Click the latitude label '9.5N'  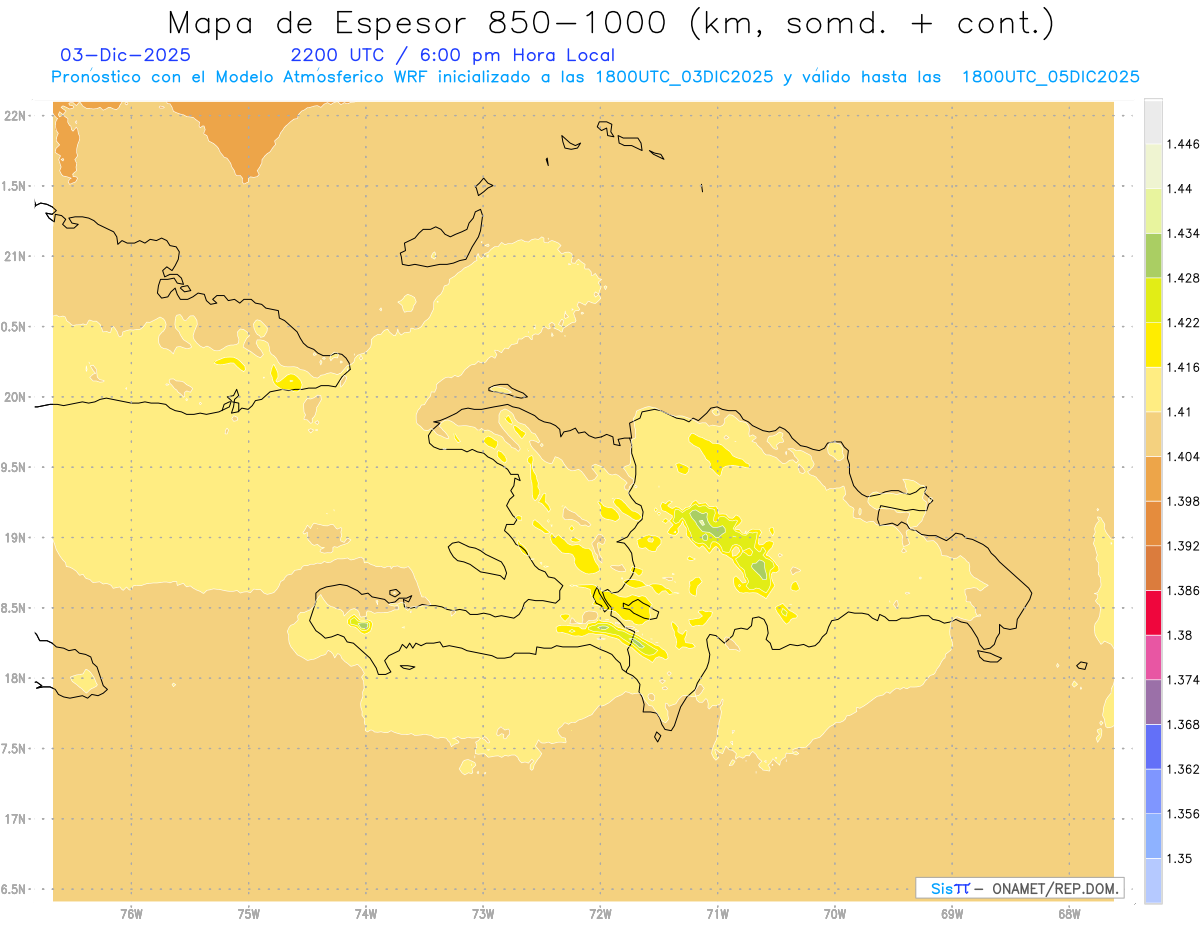point(15,467)
